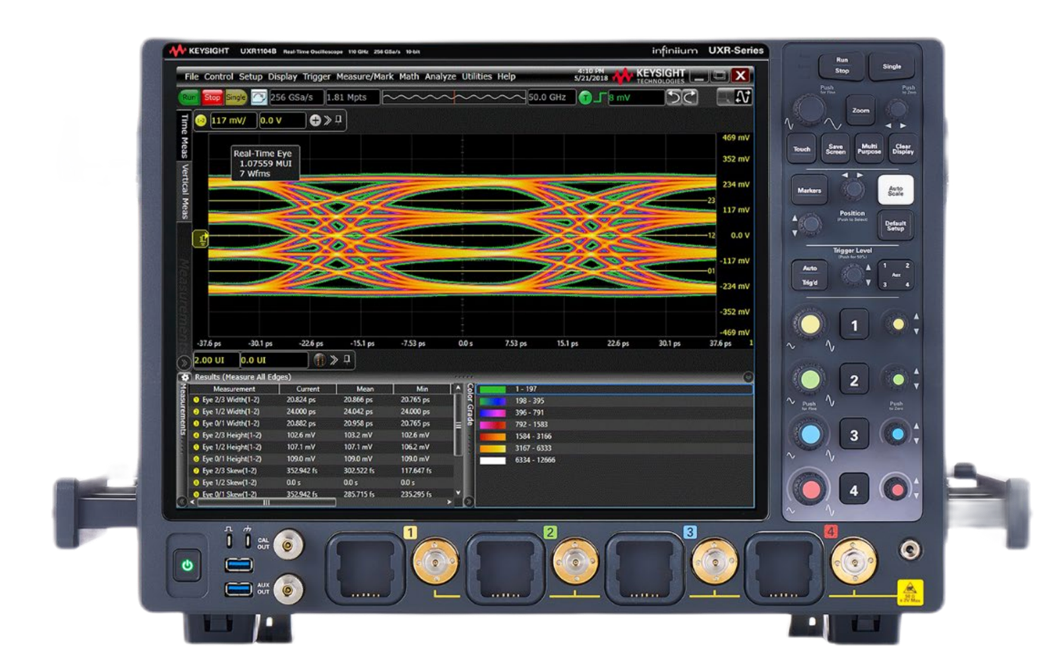Expand vertical settings via double chevron arrow
Image resolution: width=1046 pixels, height=664 pixels.
click(328, 120)
